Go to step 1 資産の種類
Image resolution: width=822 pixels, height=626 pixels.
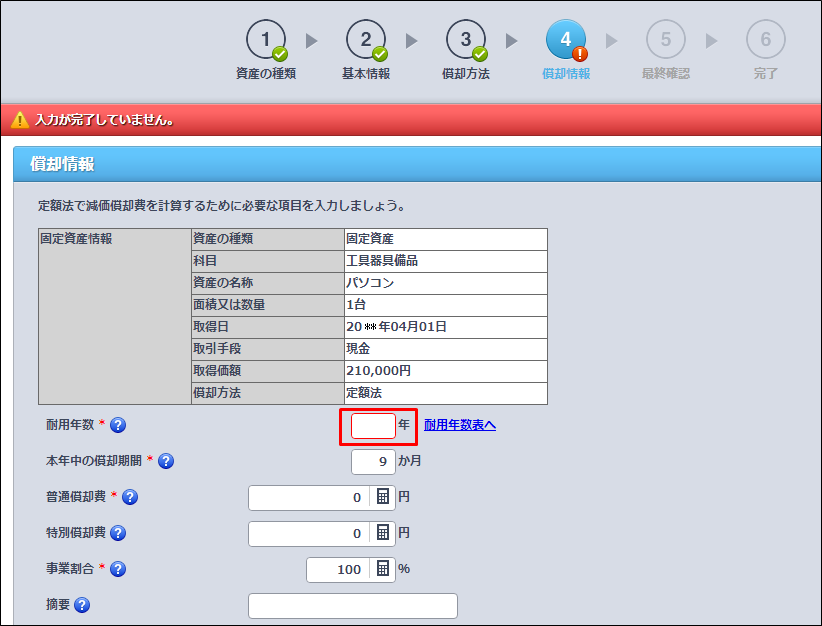pyautogui.click(x=266, y=50)
